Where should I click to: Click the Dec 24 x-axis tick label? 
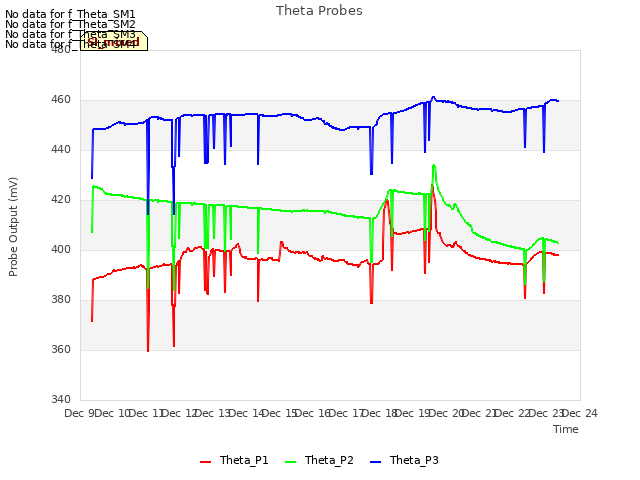click(580, 413)
